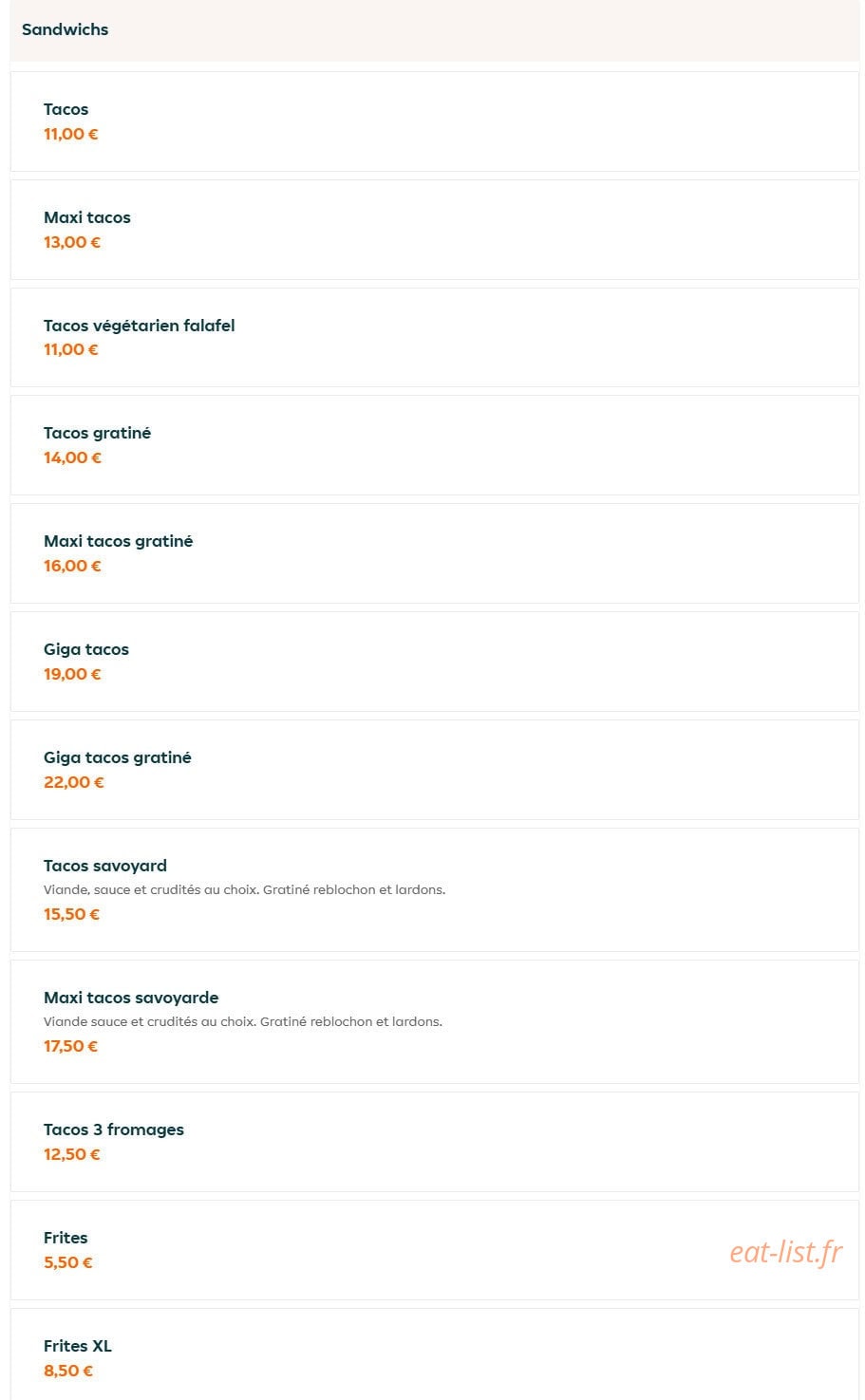Click the Maxi tacos gratiné entry
865x1400 pixels.
tap(434, 553)
